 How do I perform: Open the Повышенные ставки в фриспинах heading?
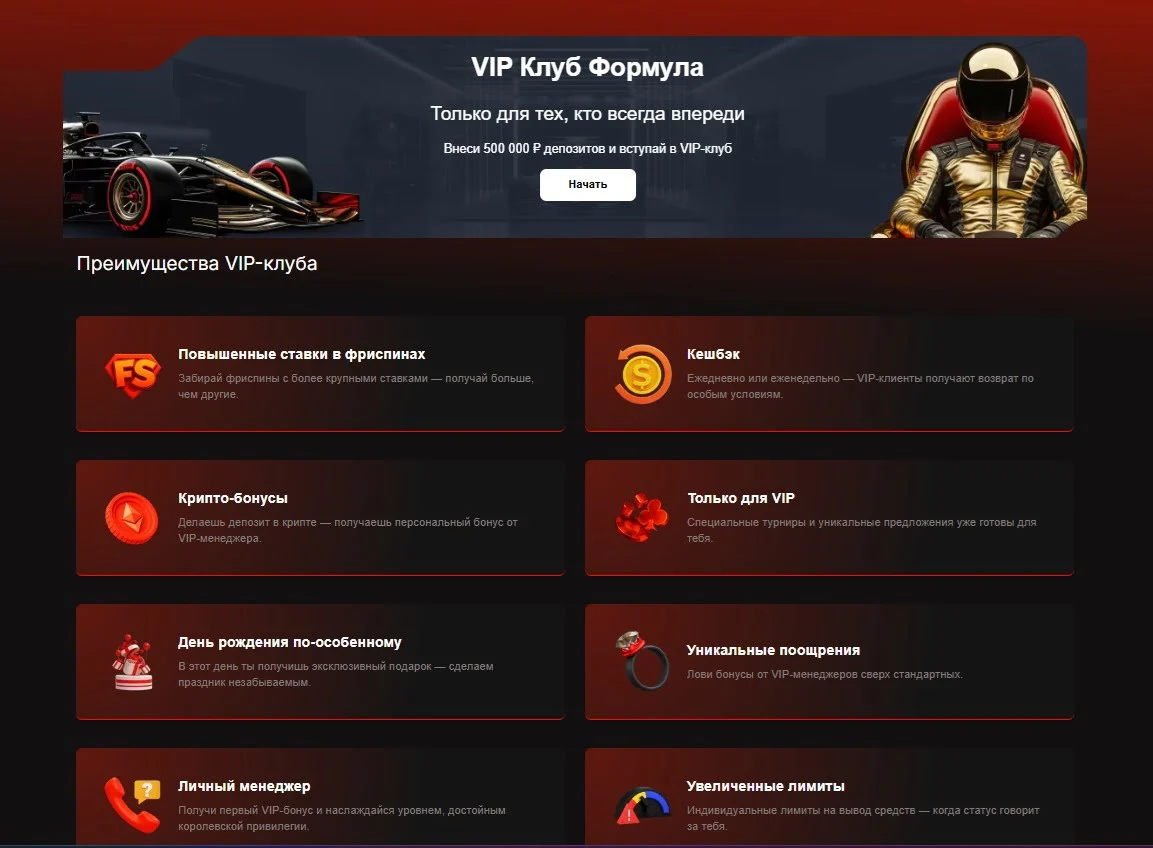(301, 354)
